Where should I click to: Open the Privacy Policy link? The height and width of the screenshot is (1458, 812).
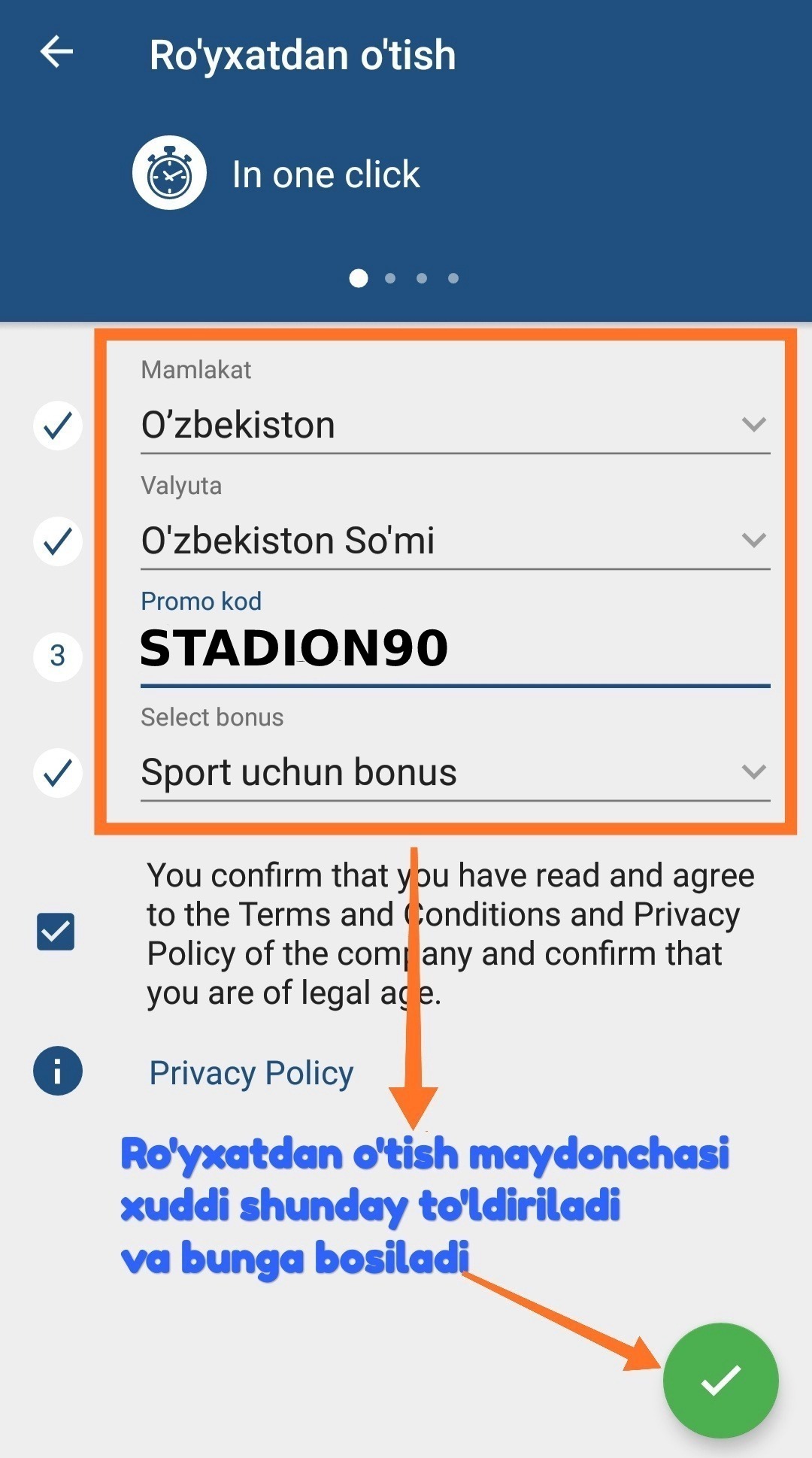(x=251, y=1073)
